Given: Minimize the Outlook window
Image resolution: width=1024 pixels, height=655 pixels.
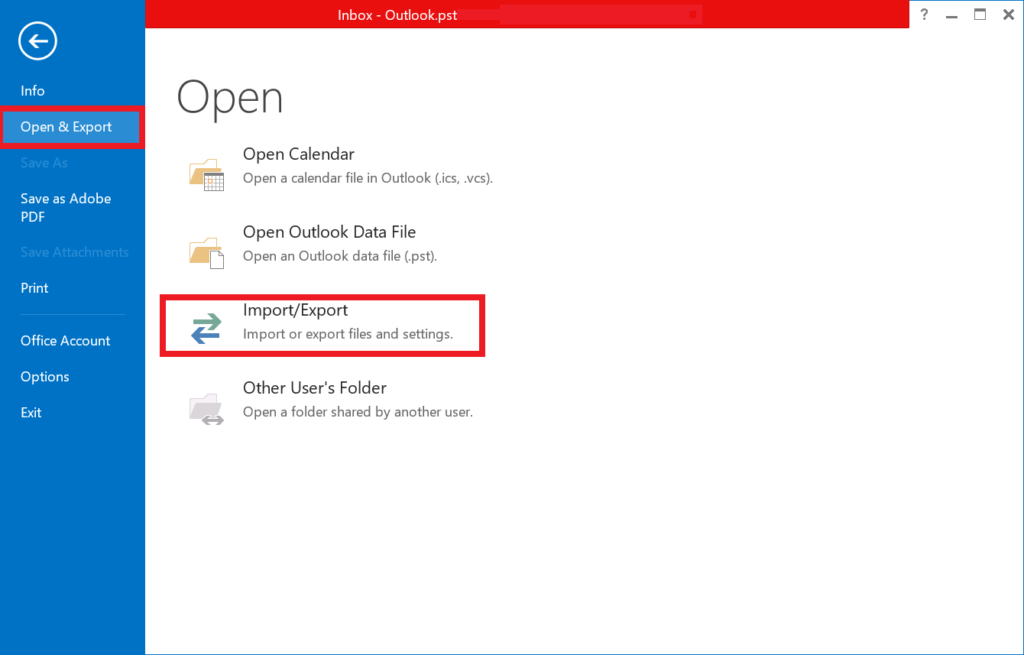Looking at the screenshot, I should coord(951,14).
